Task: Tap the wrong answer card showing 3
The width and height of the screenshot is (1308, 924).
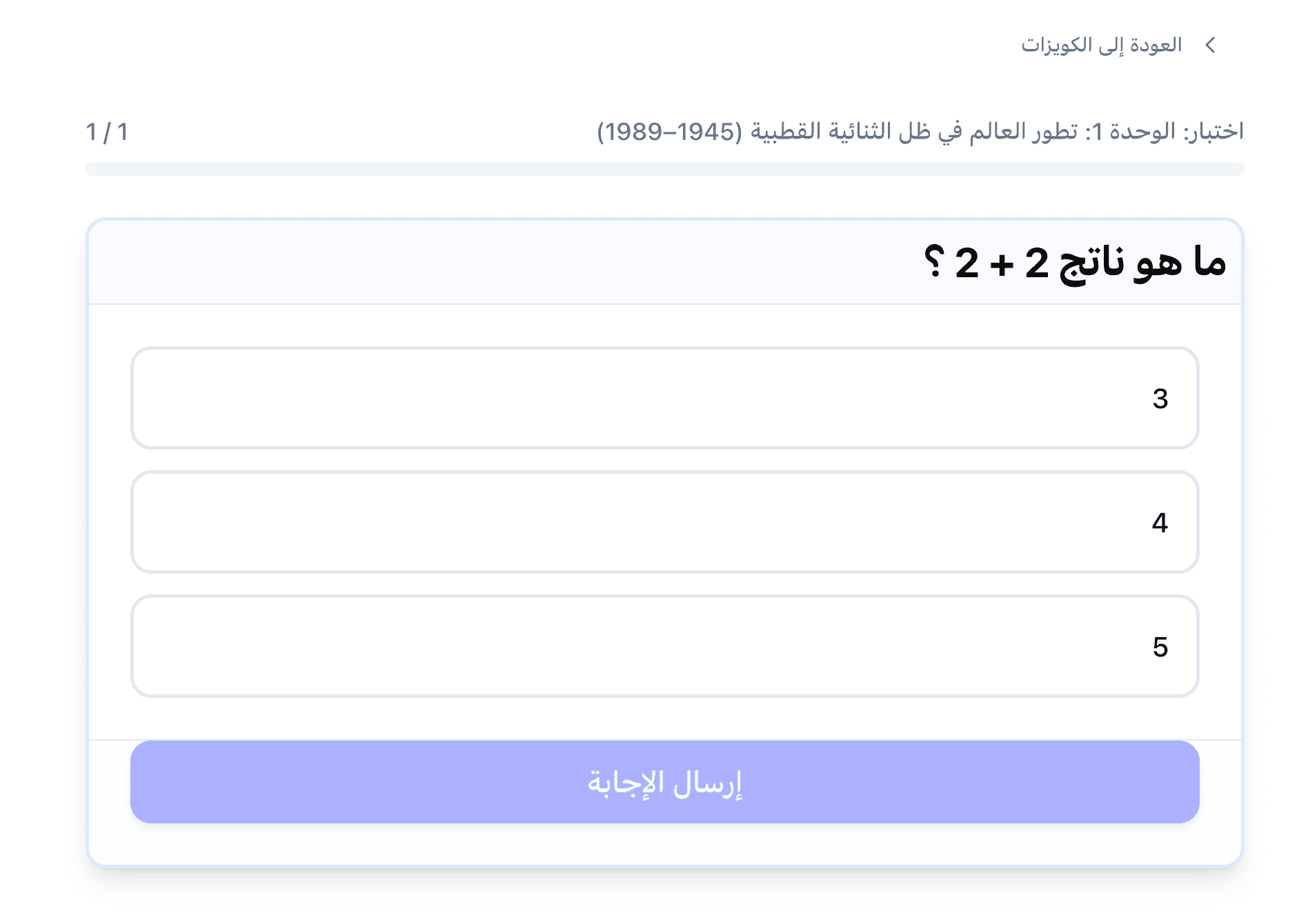Action: [664, 398]
